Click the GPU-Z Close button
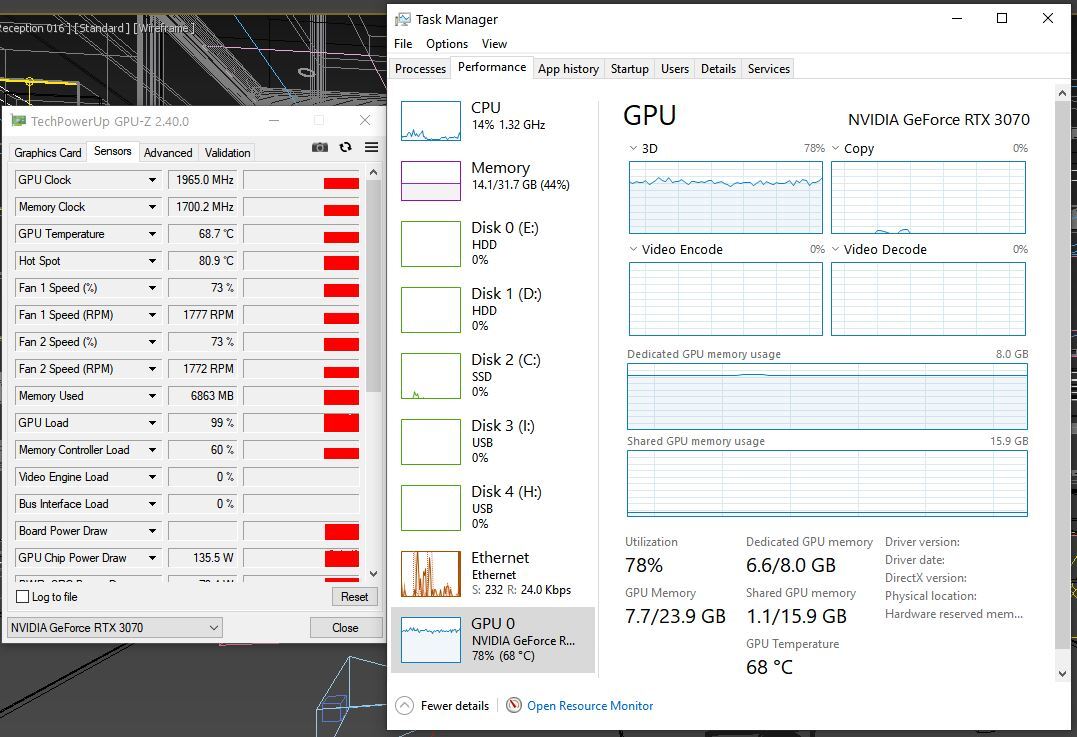This screenshot has width=1077, height=737. tap(345, 628)
